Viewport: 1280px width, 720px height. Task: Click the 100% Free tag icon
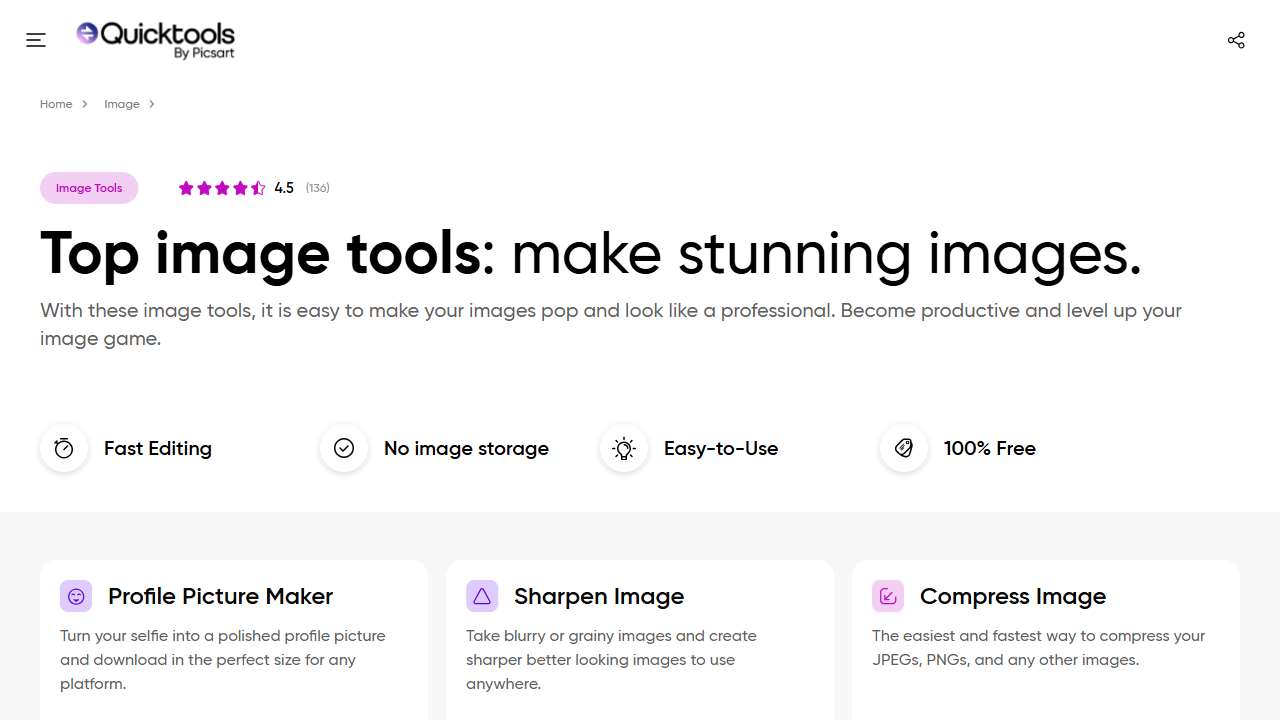click(x=904, y=449)
